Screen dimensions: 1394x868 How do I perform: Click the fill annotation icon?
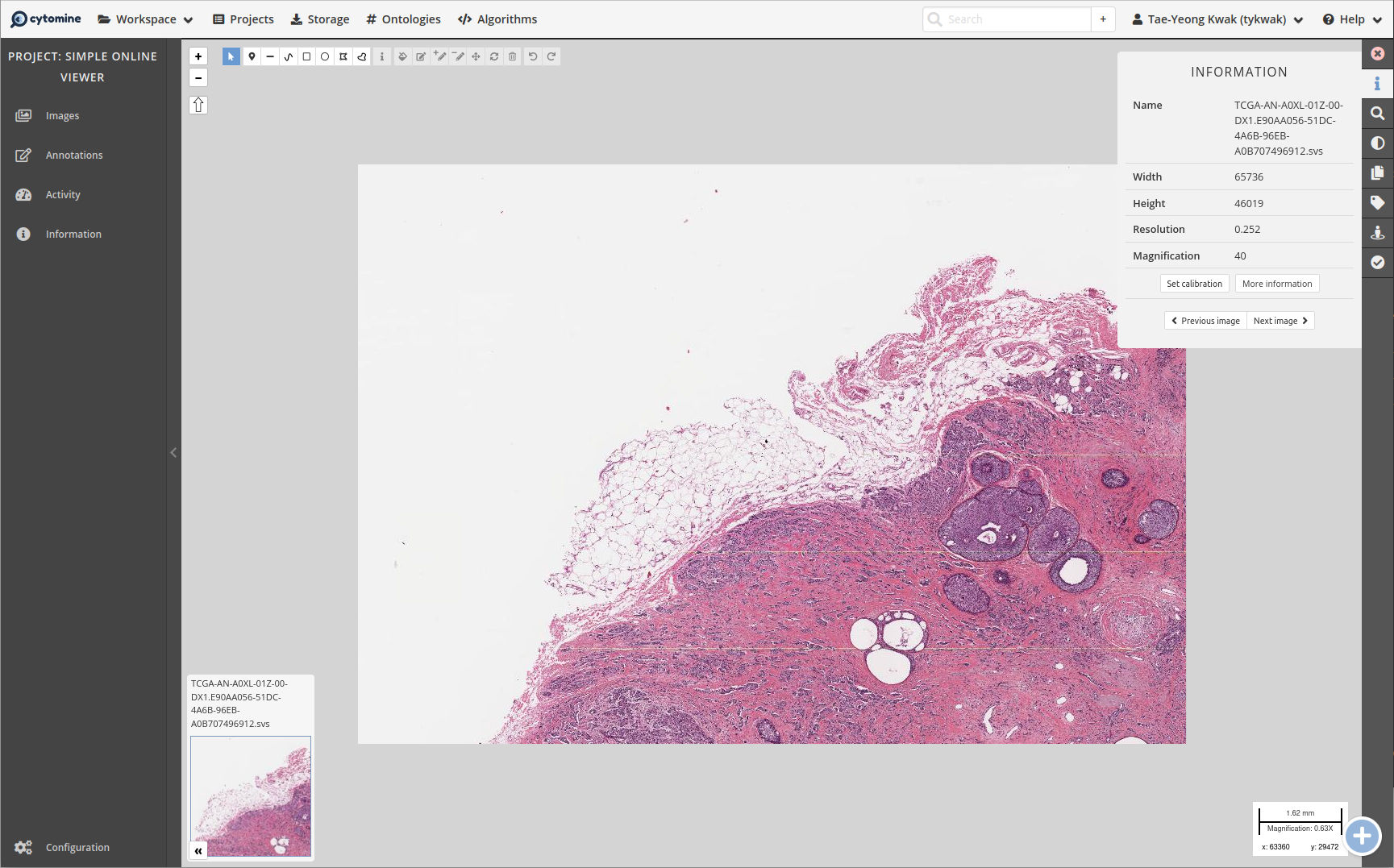point(402,56)
